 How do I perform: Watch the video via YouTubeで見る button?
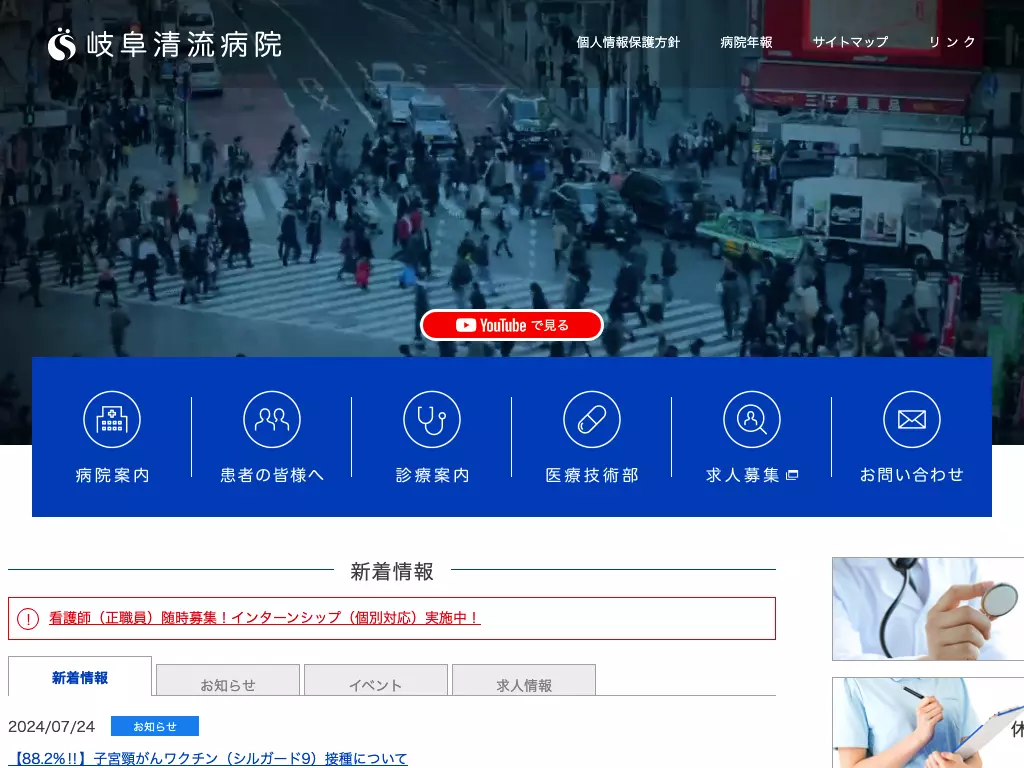(x=511, y=325)
